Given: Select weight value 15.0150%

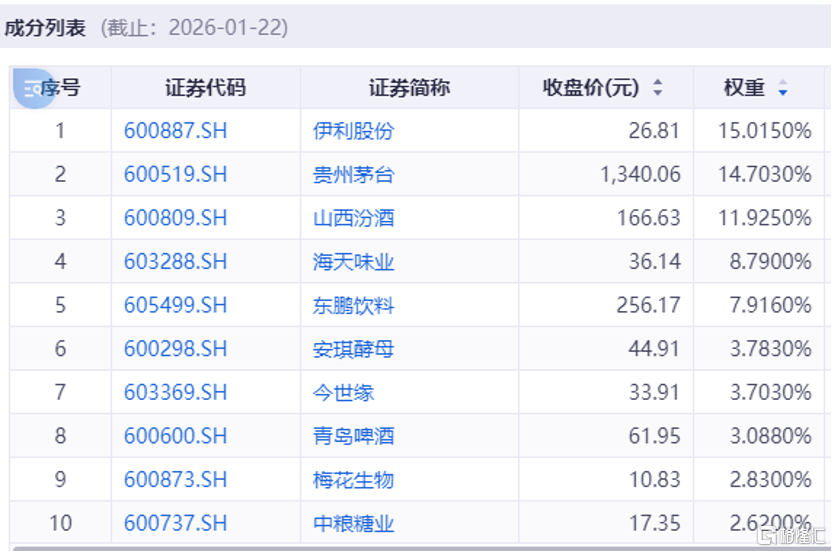Looking at the screenshot, I should point(765,131).
